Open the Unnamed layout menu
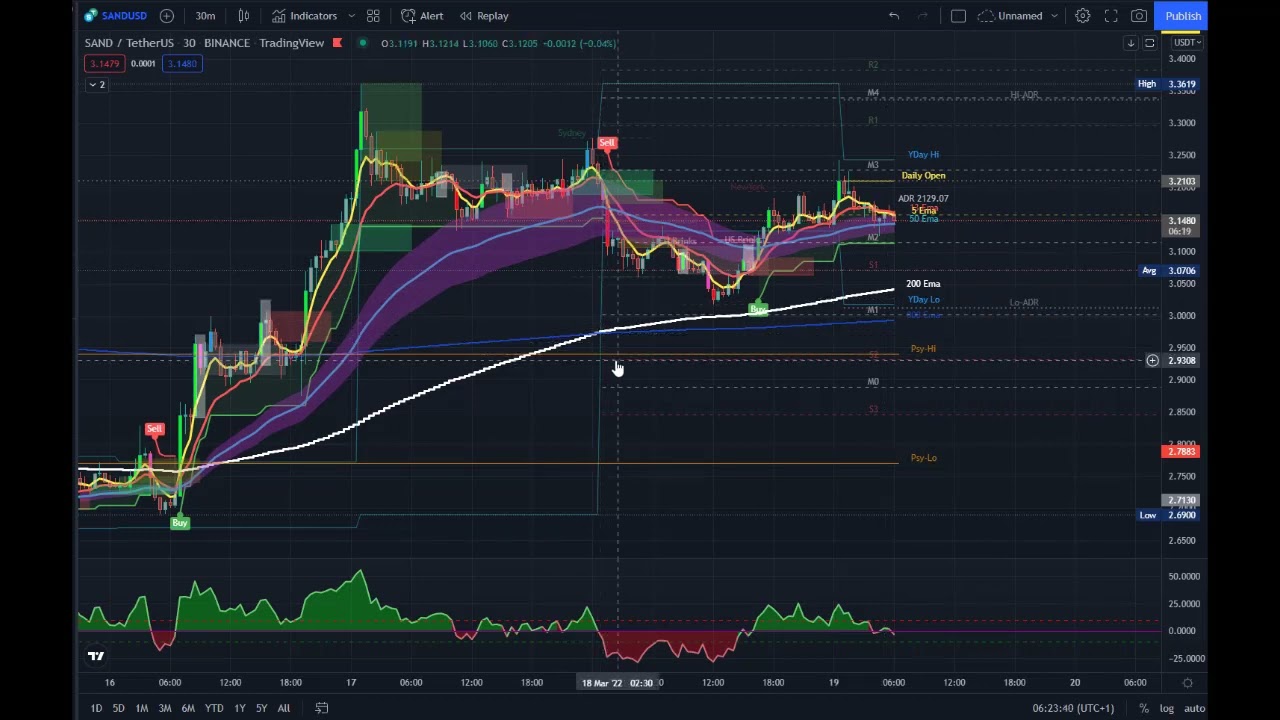 [x=1018, y=16]
